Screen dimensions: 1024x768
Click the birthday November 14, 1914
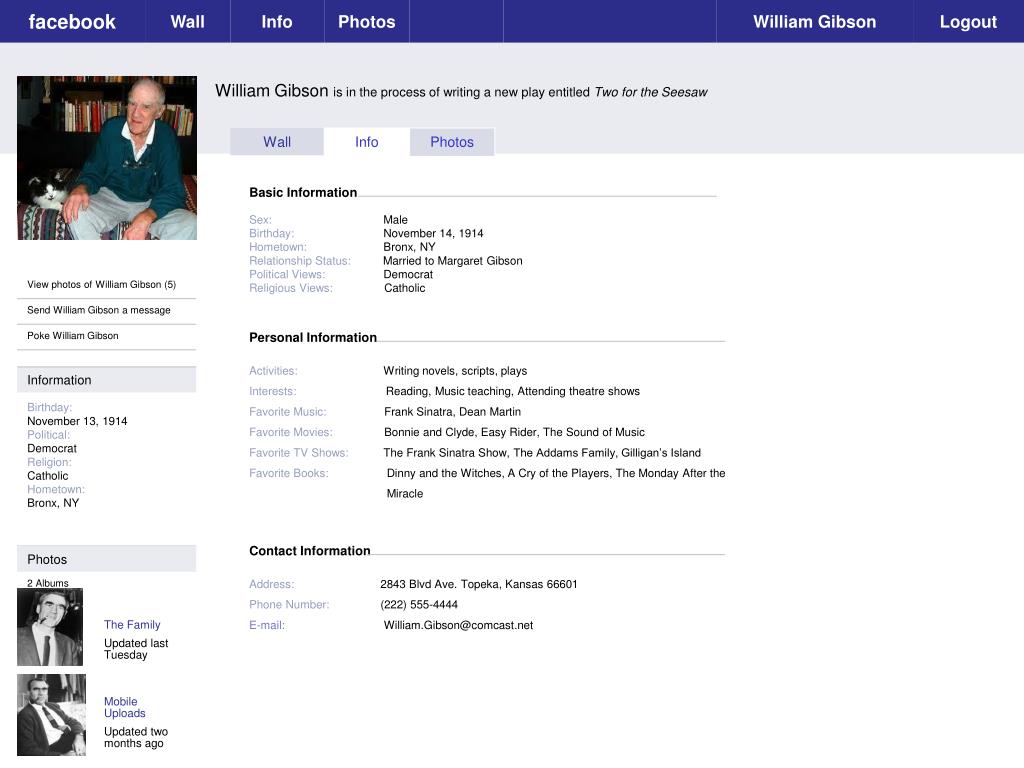point(433,233)
